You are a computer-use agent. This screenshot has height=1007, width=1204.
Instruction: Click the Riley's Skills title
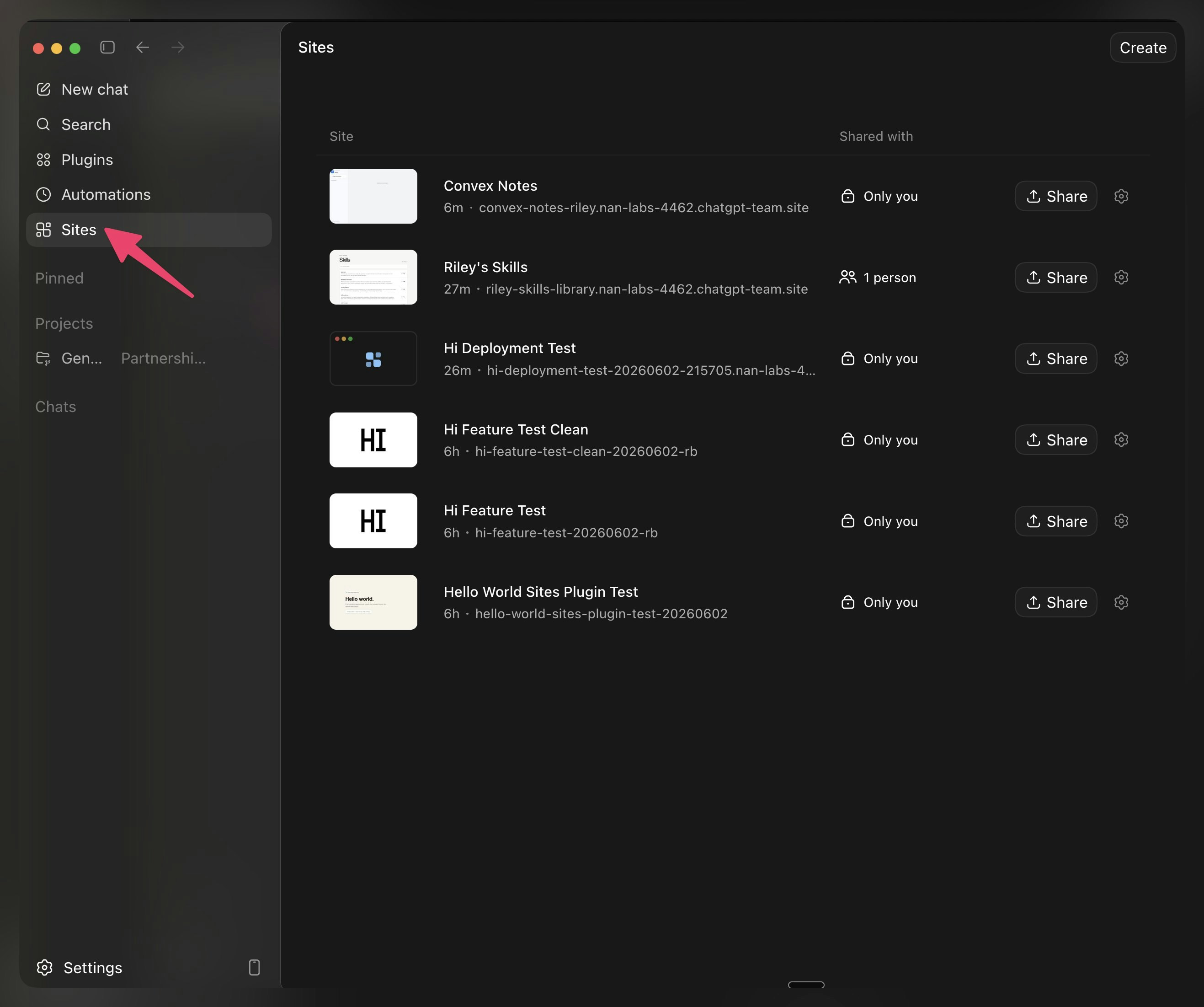click(485, 267)
